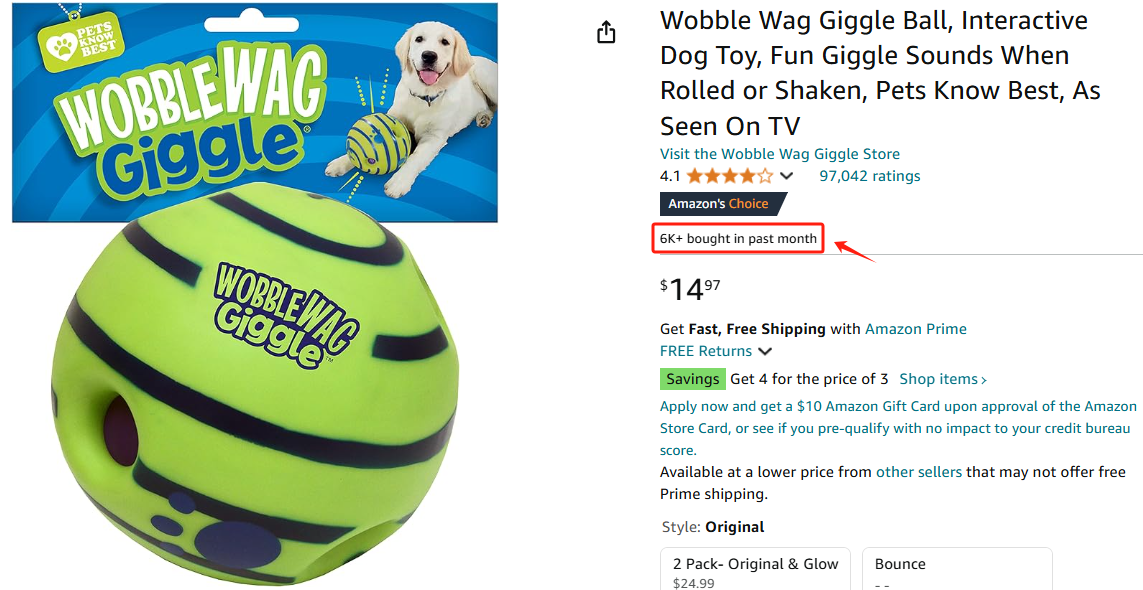Screen dimensions: 1143x590
Task: Visit the Wobble Wag Giggle Store
Action: [x=780, y=154]
